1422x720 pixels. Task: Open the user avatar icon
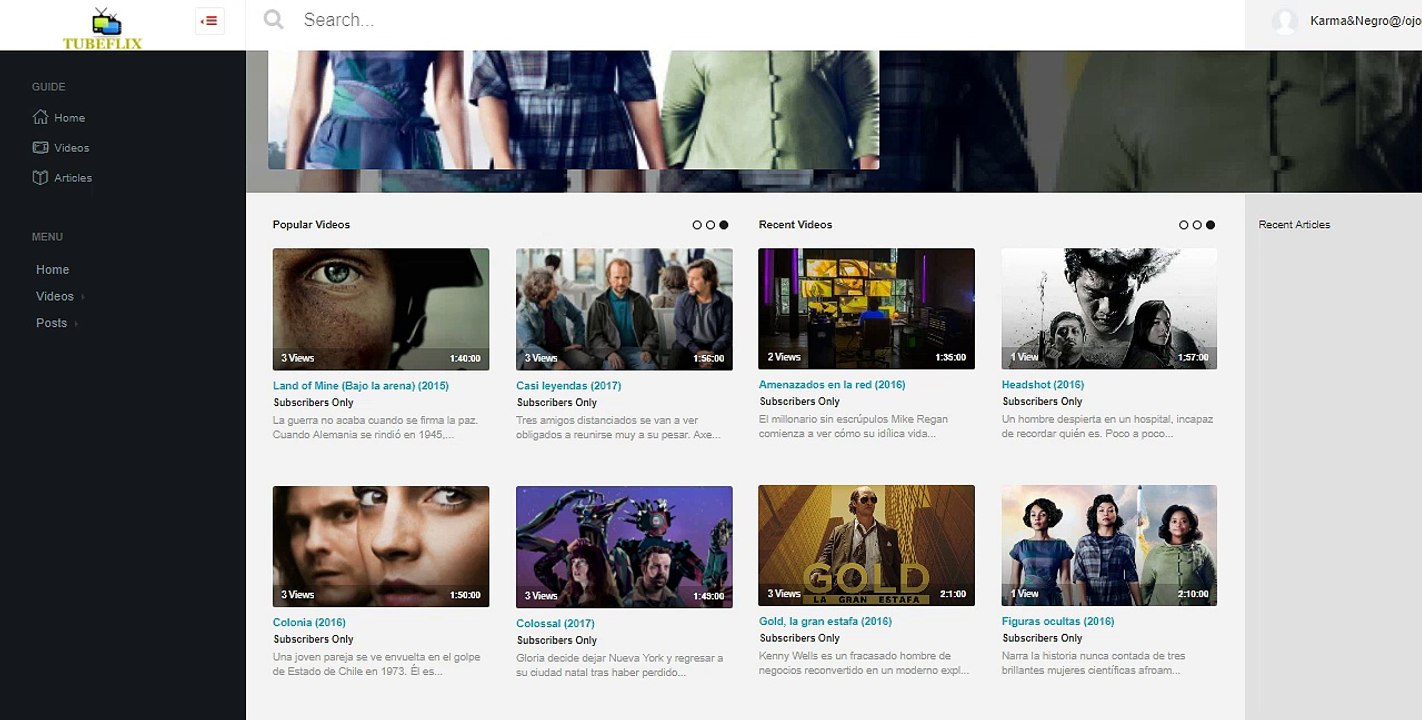point(1285,21)
